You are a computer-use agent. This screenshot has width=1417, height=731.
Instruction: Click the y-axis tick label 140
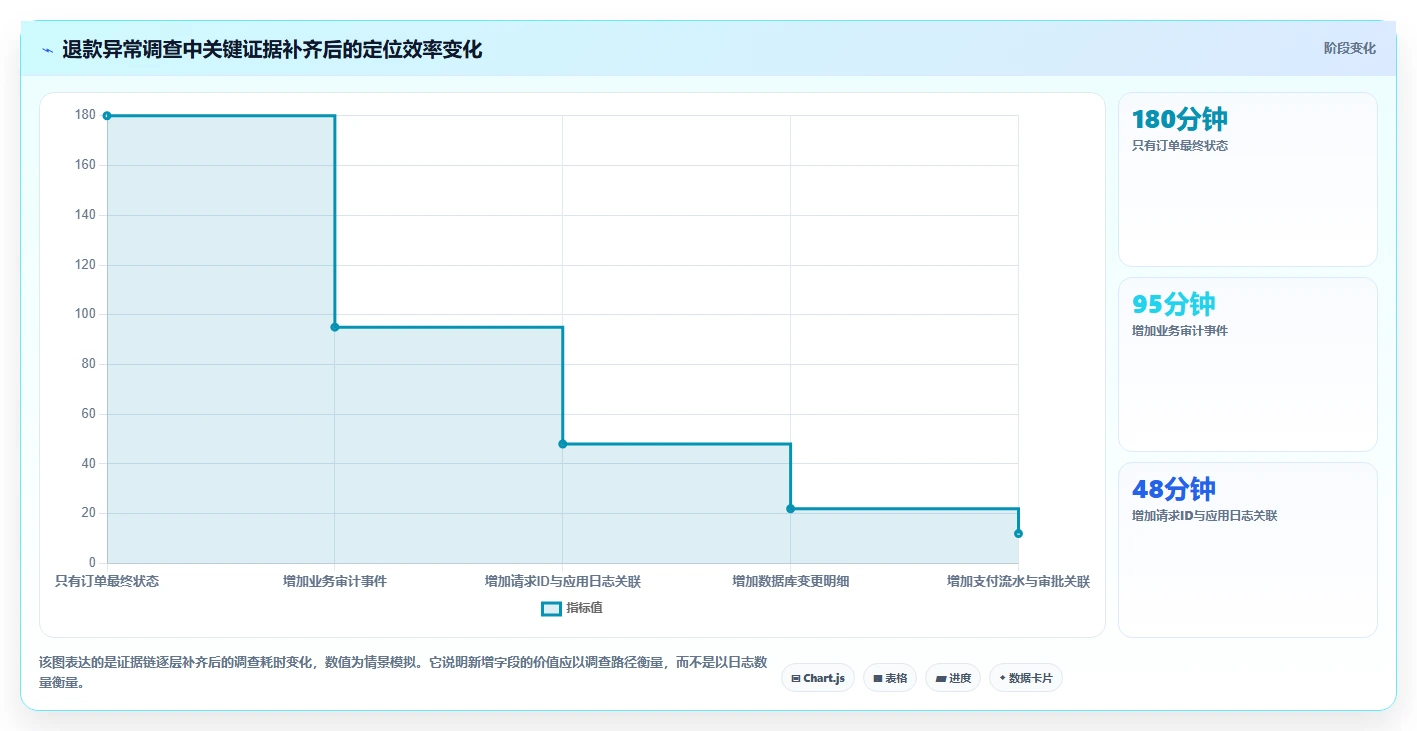pos(85,215)
